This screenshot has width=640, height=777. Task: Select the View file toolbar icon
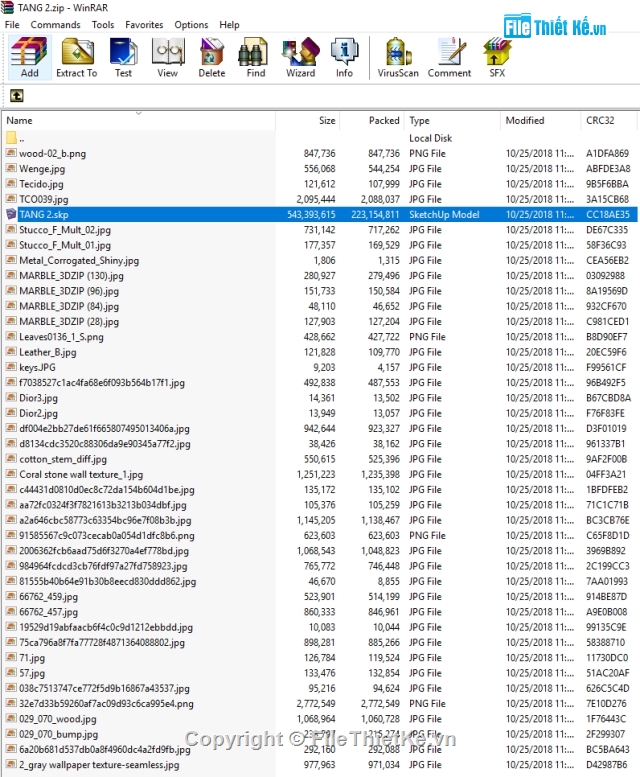(167, 57)
